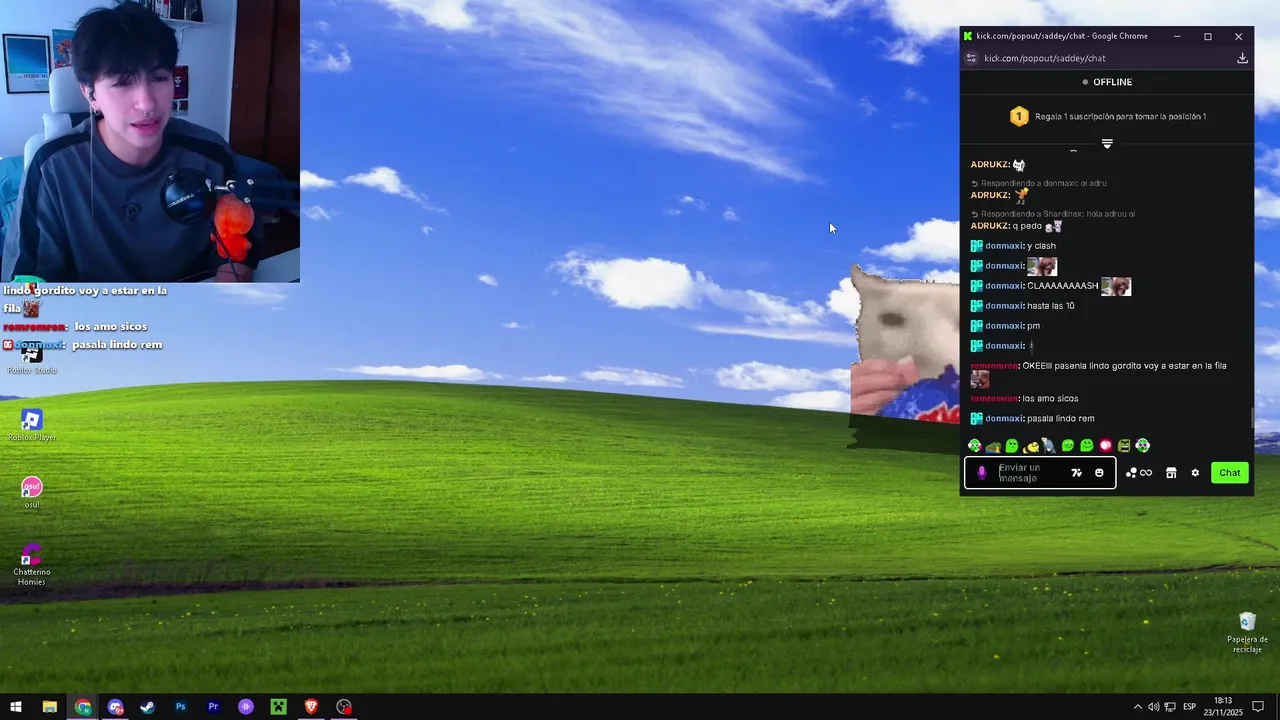Open Steam from the taskbar
1280x720 pixels.
pyautogui.click(x=147, y=707)
